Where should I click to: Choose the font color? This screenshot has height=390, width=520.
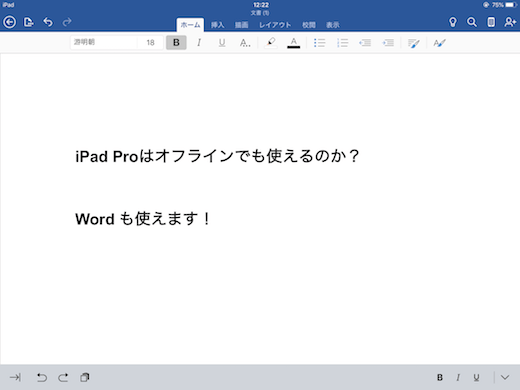tap(294, 42)
